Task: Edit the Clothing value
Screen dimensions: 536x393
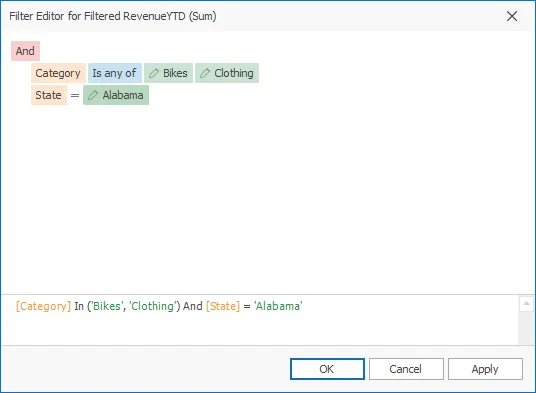Action: coord(227,73)
